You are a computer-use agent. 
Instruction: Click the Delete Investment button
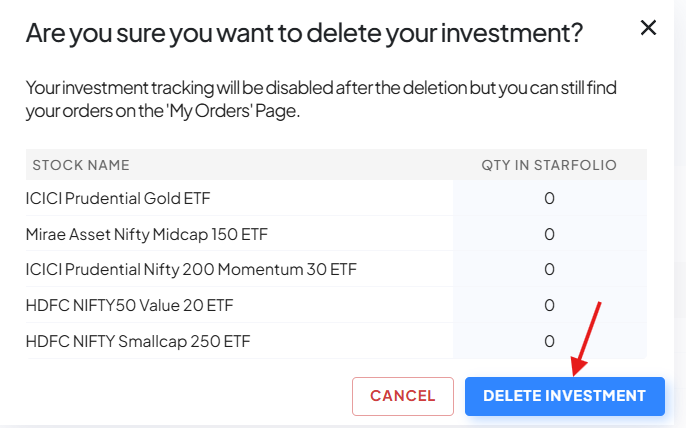point(564,396)
